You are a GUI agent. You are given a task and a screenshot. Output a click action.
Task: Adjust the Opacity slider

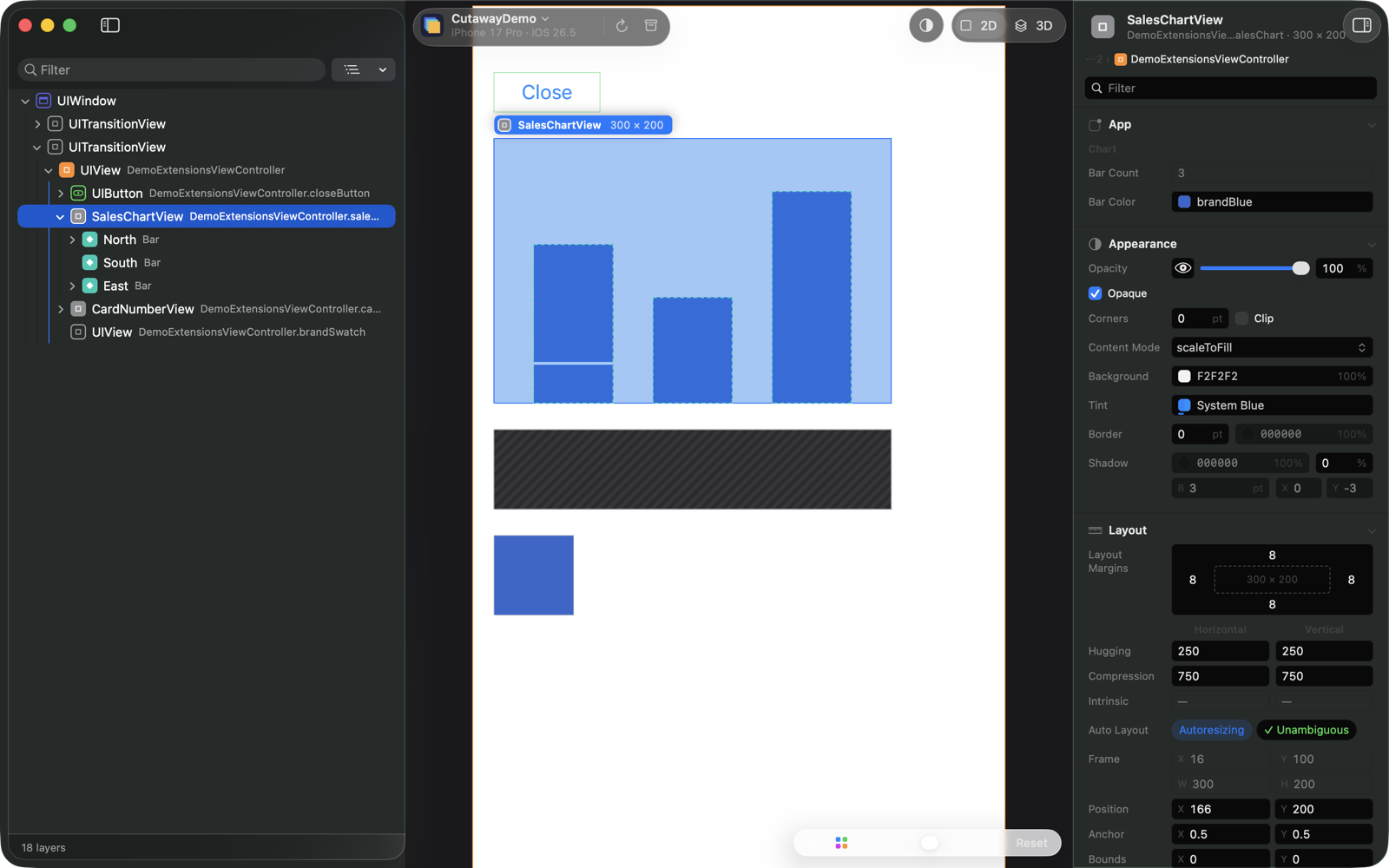pos(1254,268)
